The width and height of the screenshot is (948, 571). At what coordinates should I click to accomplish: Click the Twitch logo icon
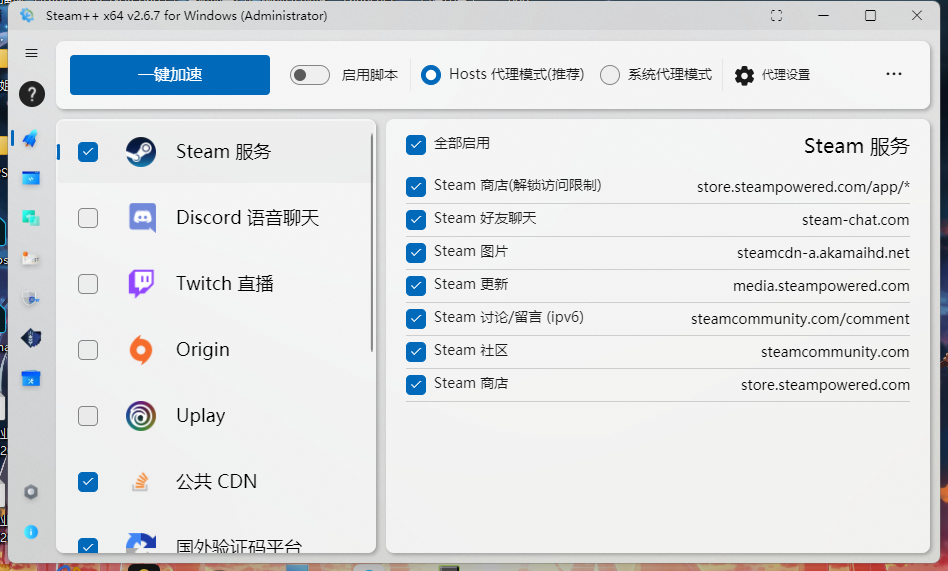click(x=141, y=284)
